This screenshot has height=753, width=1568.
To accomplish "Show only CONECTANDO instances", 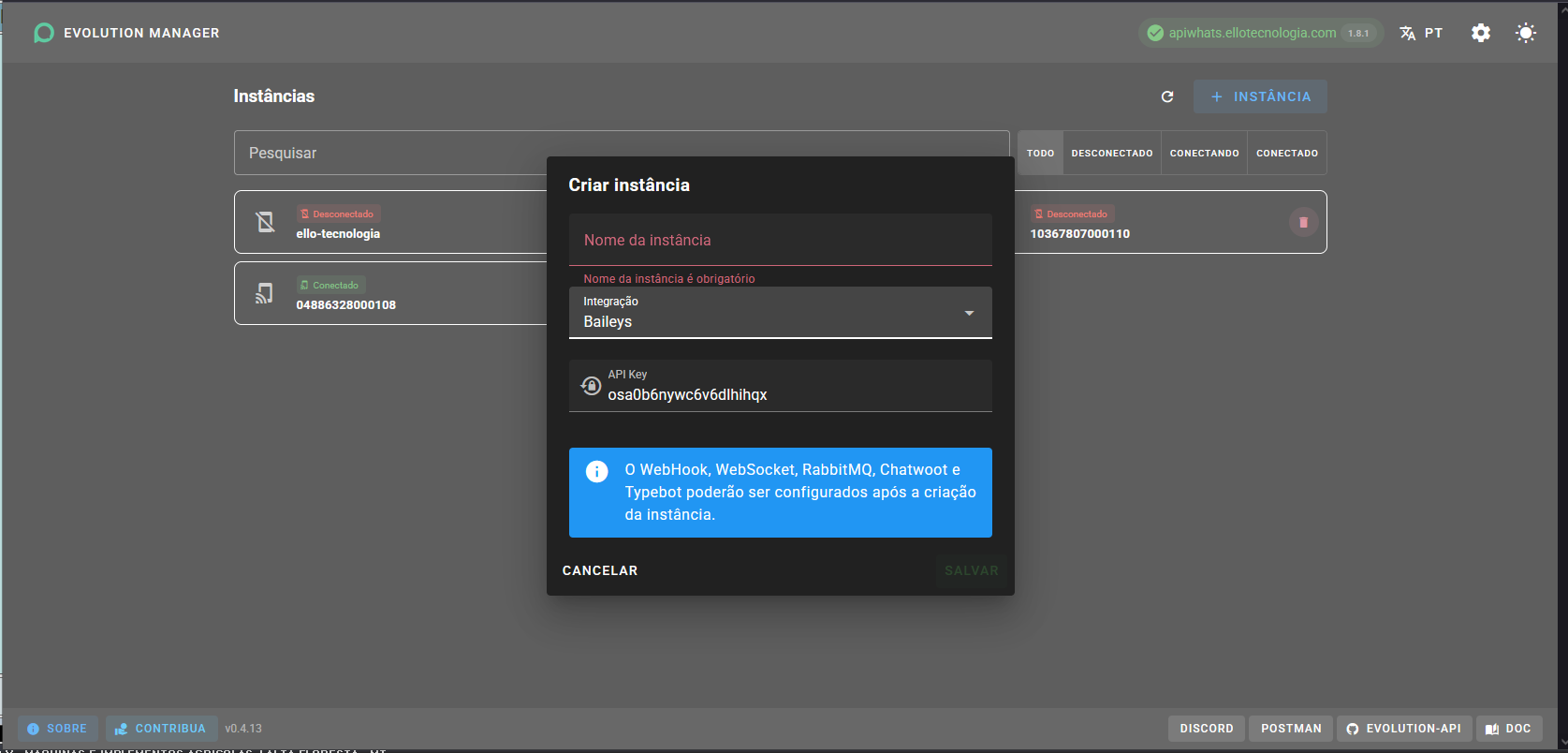I will click(x=1204, y=153).
